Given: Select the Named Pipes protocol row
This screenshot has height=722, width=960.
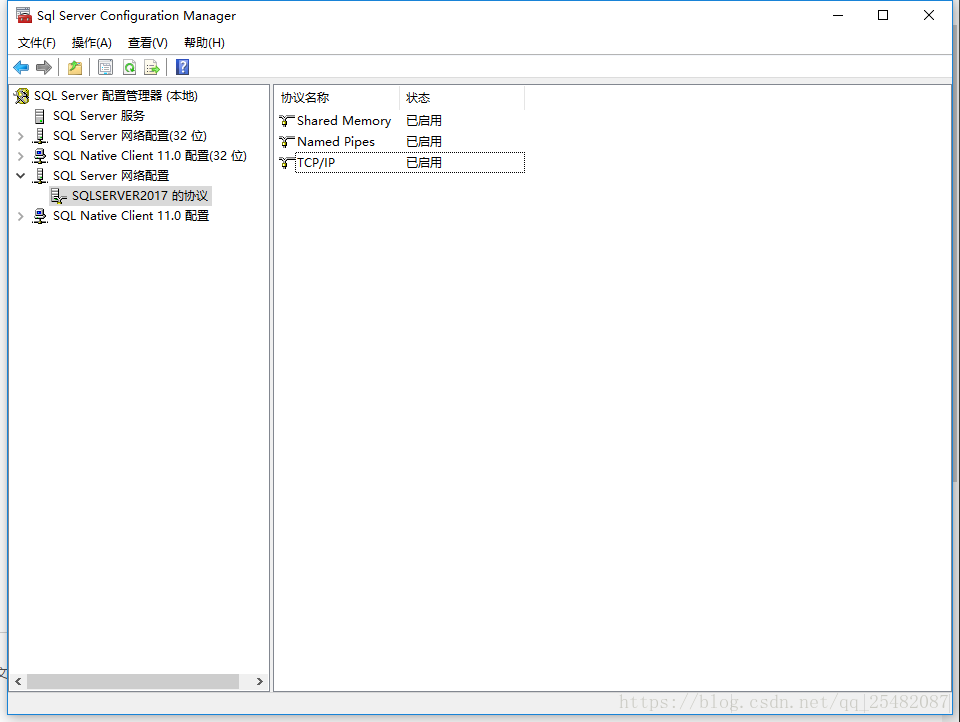Looking at the screenshot, I should [x=401, y=142].
